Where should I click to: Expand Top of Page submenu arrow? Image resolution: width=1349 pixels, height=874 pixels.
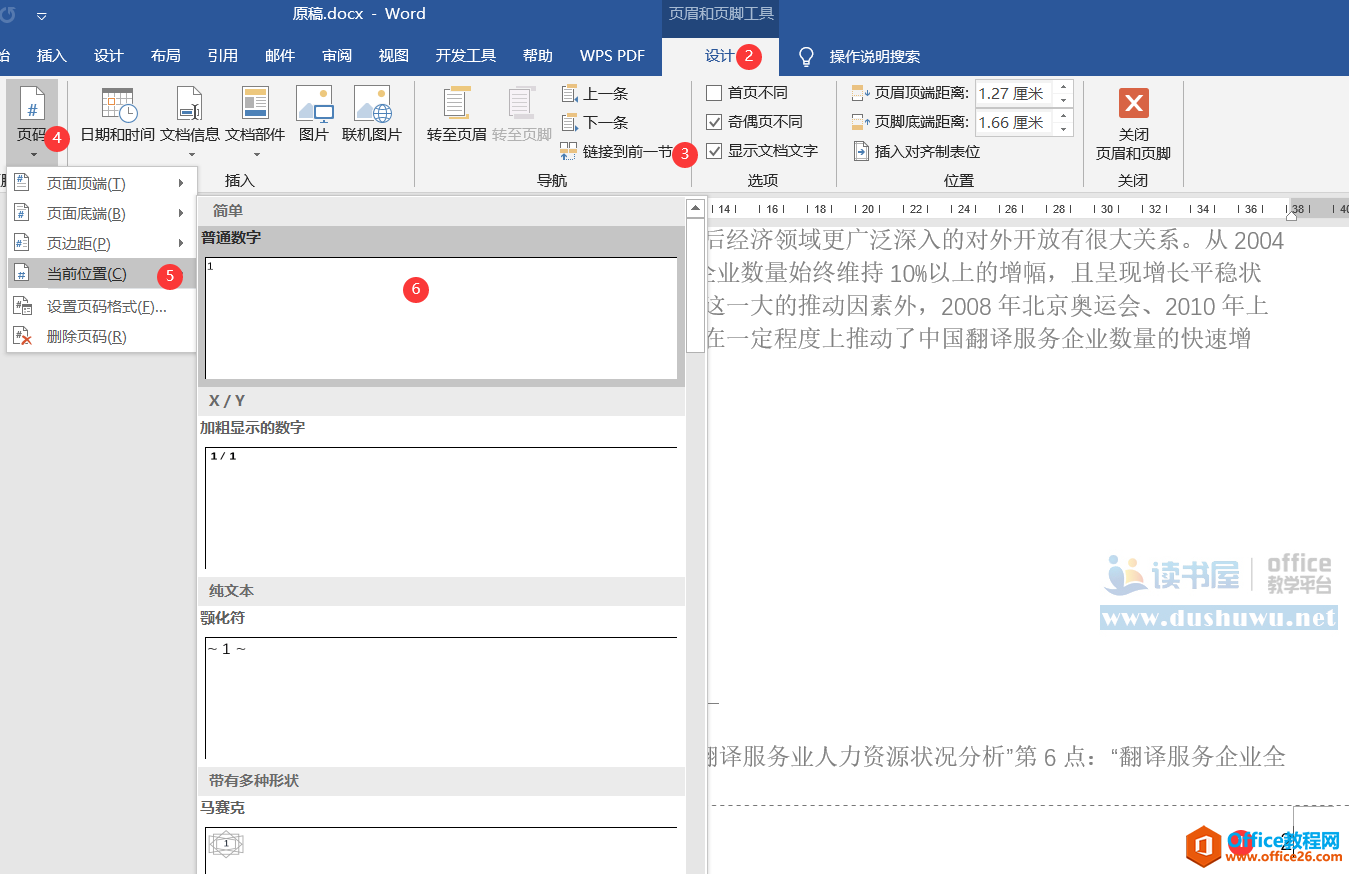(181, 183)
